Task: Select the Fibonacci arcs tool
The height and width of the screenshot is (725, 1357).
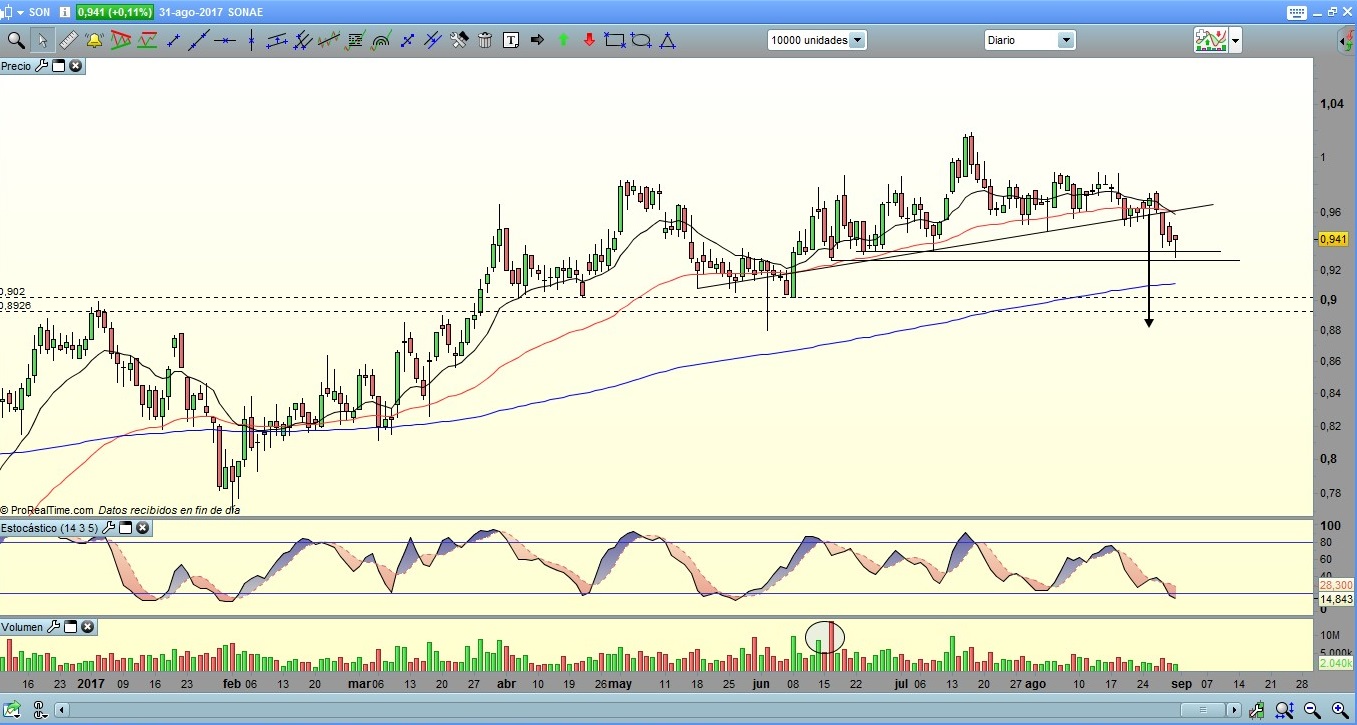Action: coord(381,40)
